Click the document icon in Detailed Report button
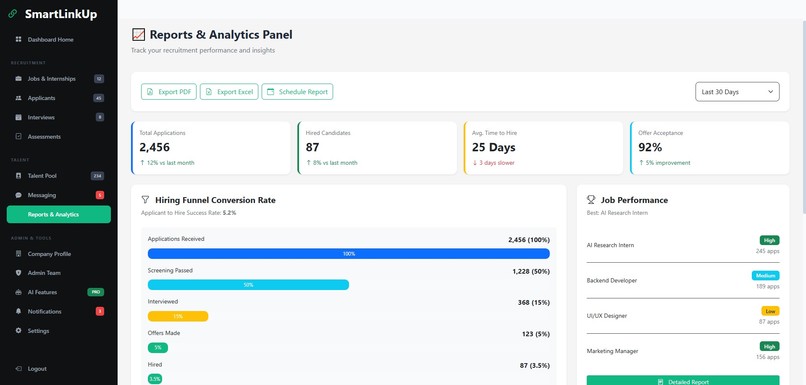The height and width of the screenshot is (385, 806). tap(661, 382)
